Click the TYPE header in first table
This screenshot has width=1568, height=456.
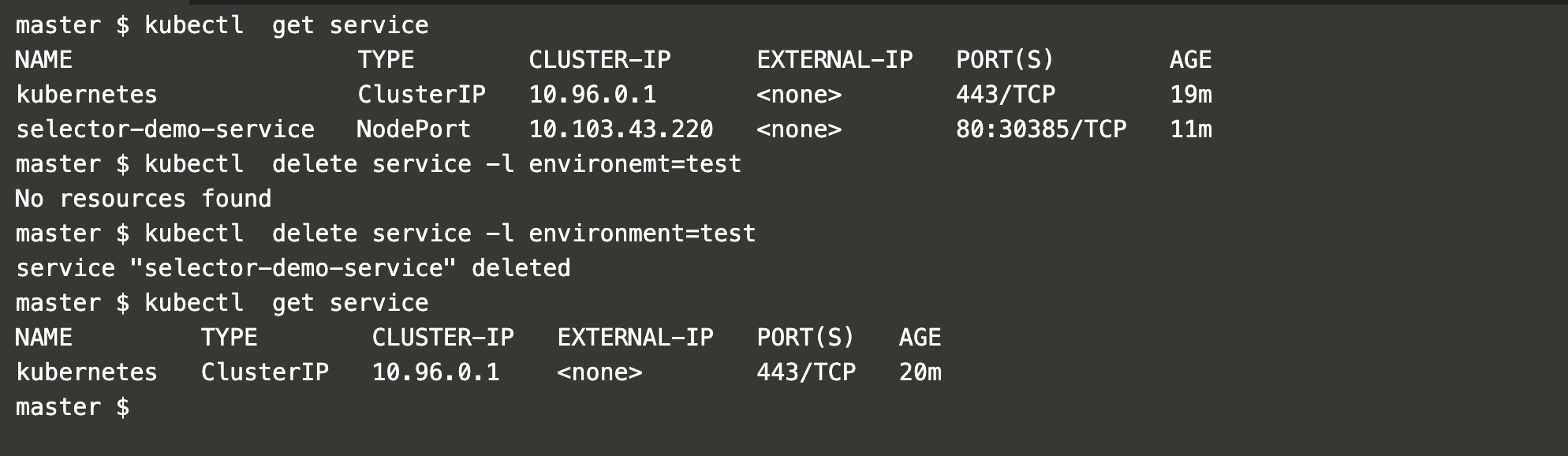point(386,60)
